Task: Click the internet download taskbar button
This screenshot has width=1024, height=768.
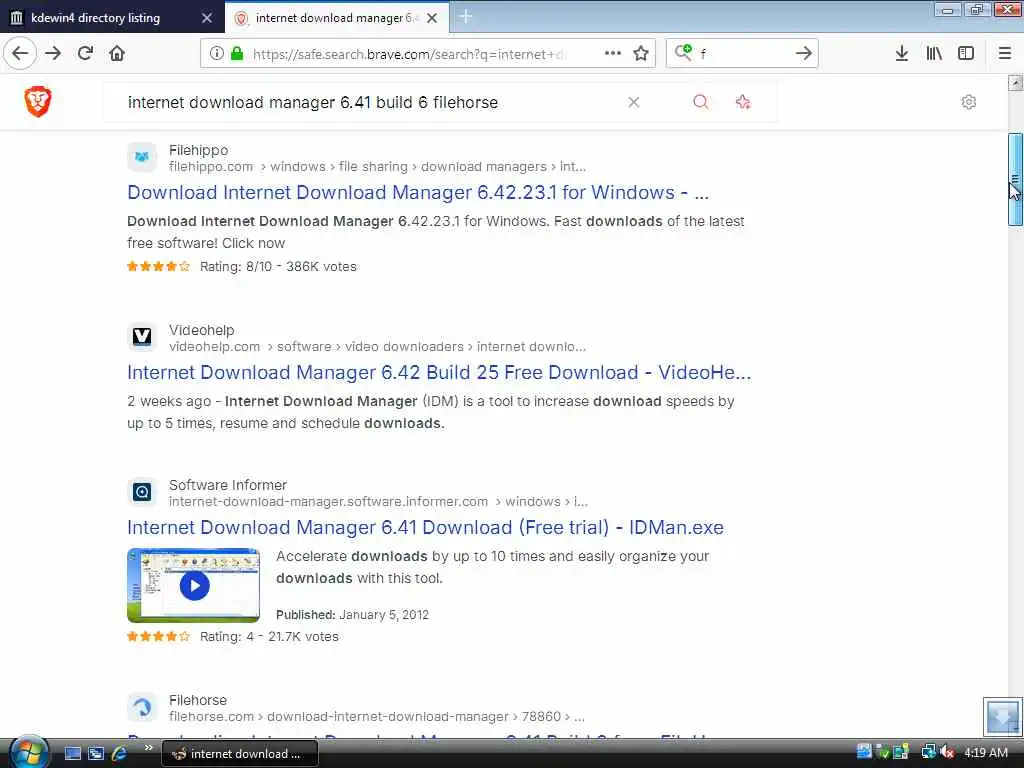Action: [240, 754]
